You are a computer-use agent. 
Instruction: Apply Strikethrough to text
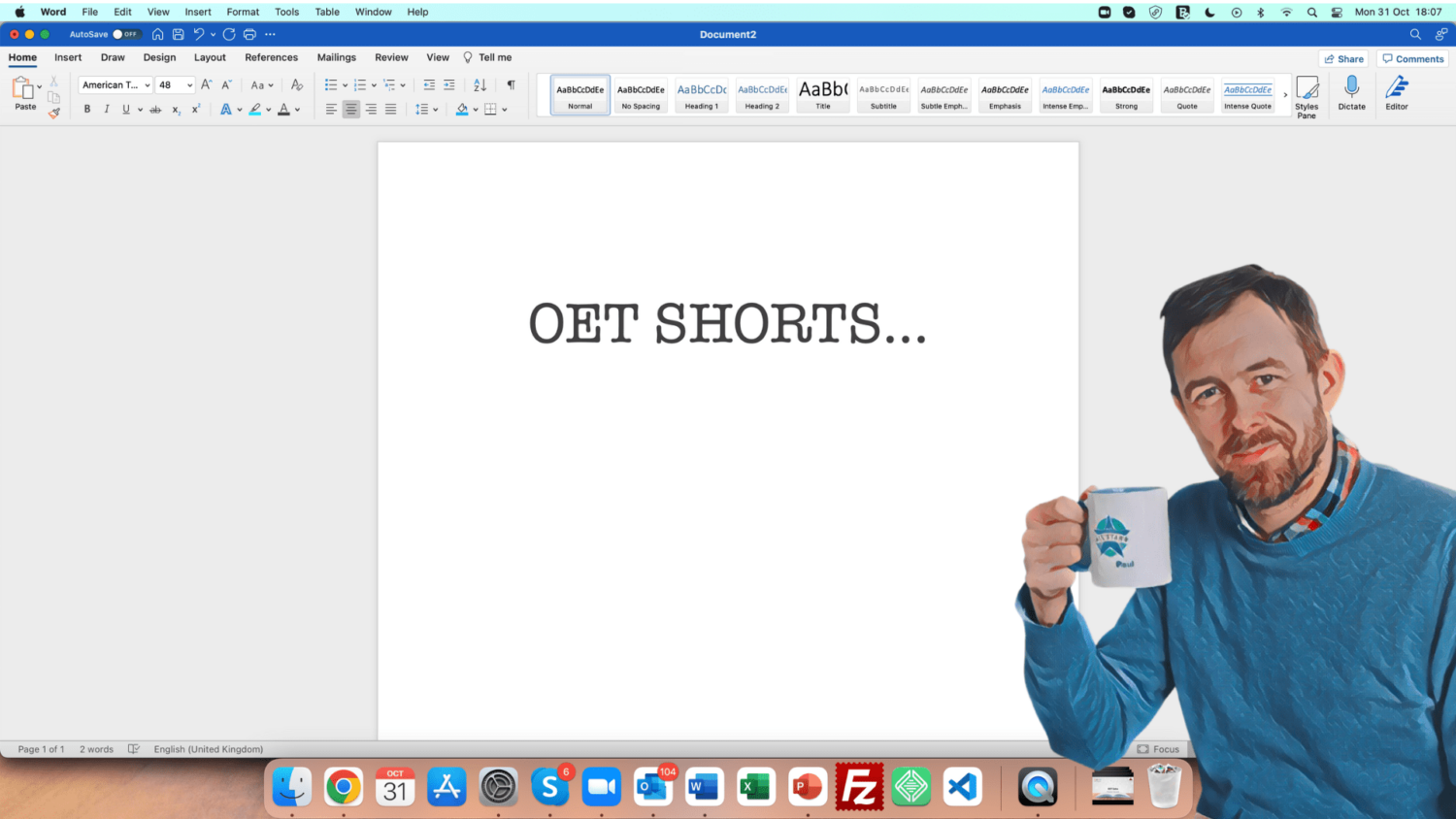155,110
